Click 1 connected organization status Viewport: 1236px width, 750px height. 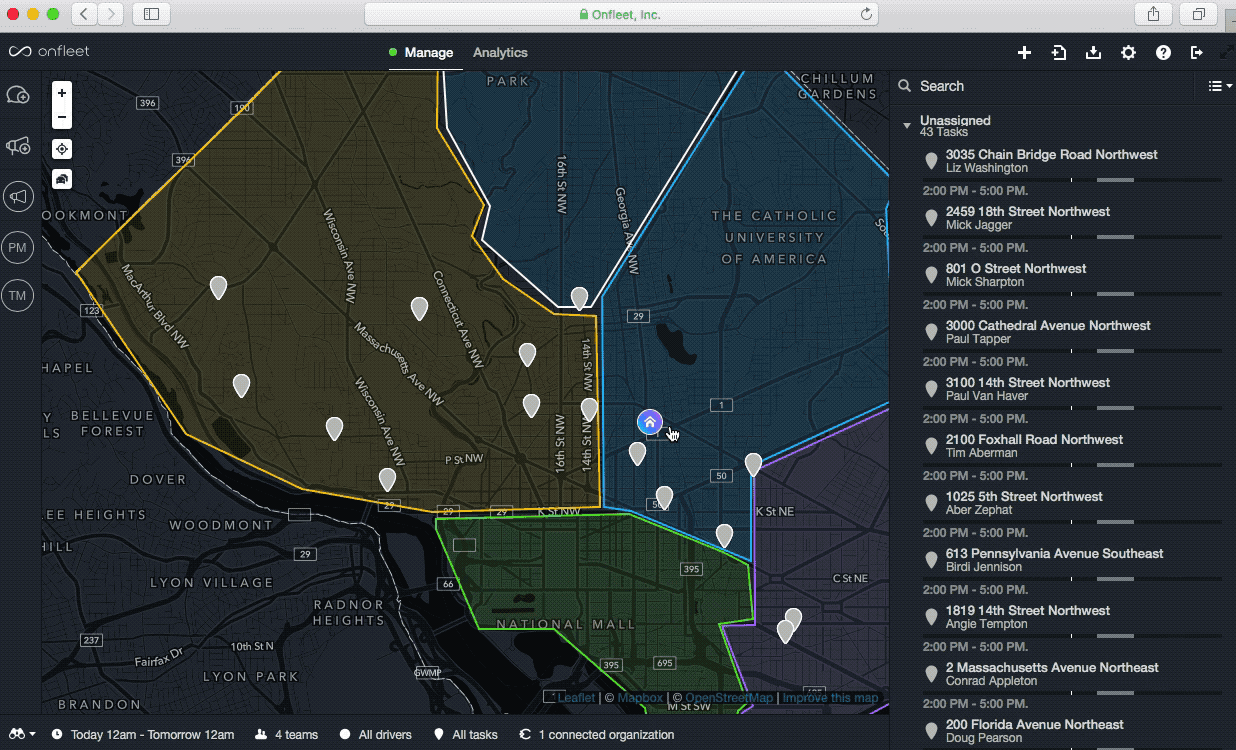[x=597, y=735]
